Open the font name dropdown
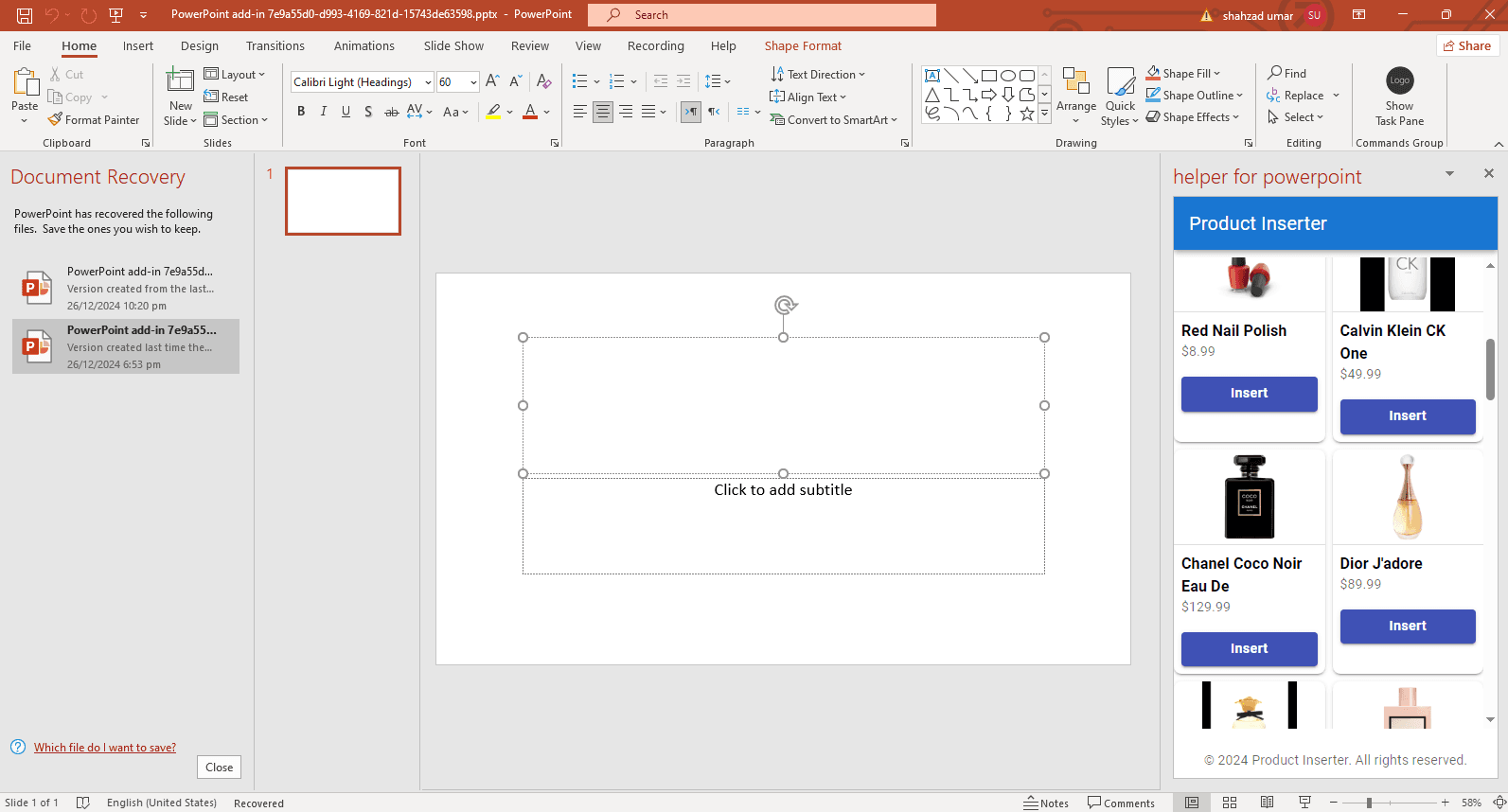This screenshot has width=1508, height=812. click(x=428, y=82)
